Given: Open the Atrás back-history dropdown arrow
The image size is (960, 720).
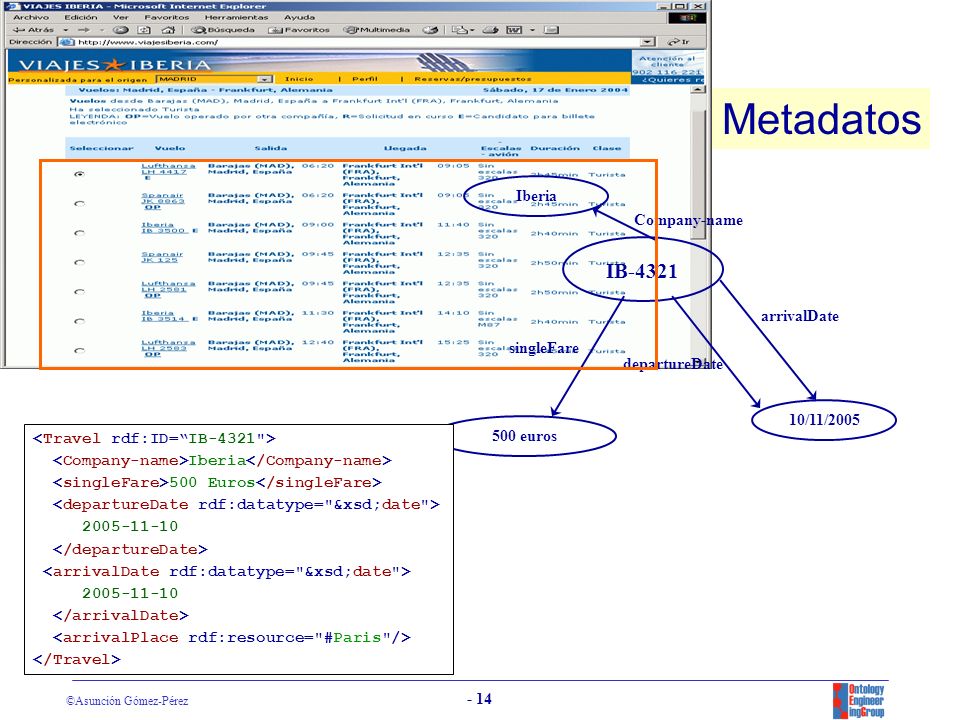Looking at the screenshot, I should (66, 29).
